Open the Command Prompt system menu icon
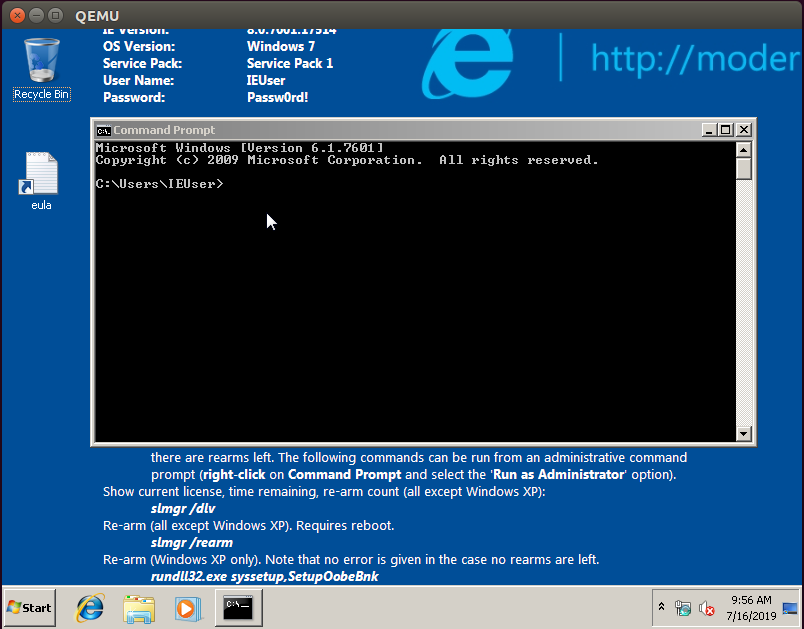804x629 pixels. tap(104, 130)
